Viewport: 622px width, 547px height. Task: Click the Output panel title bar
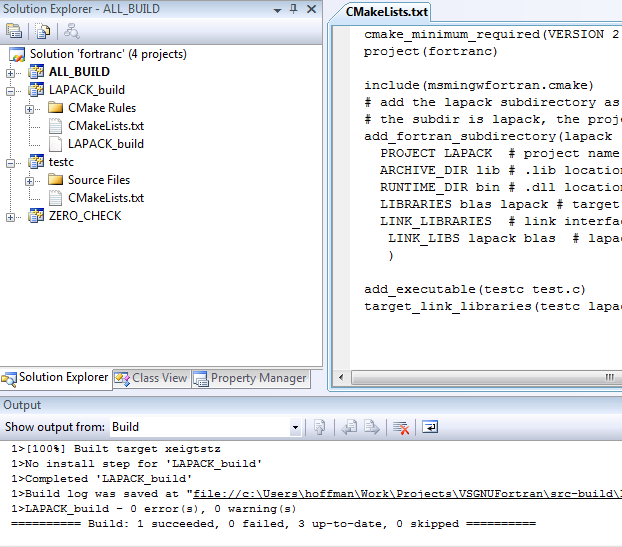(311, 405)
